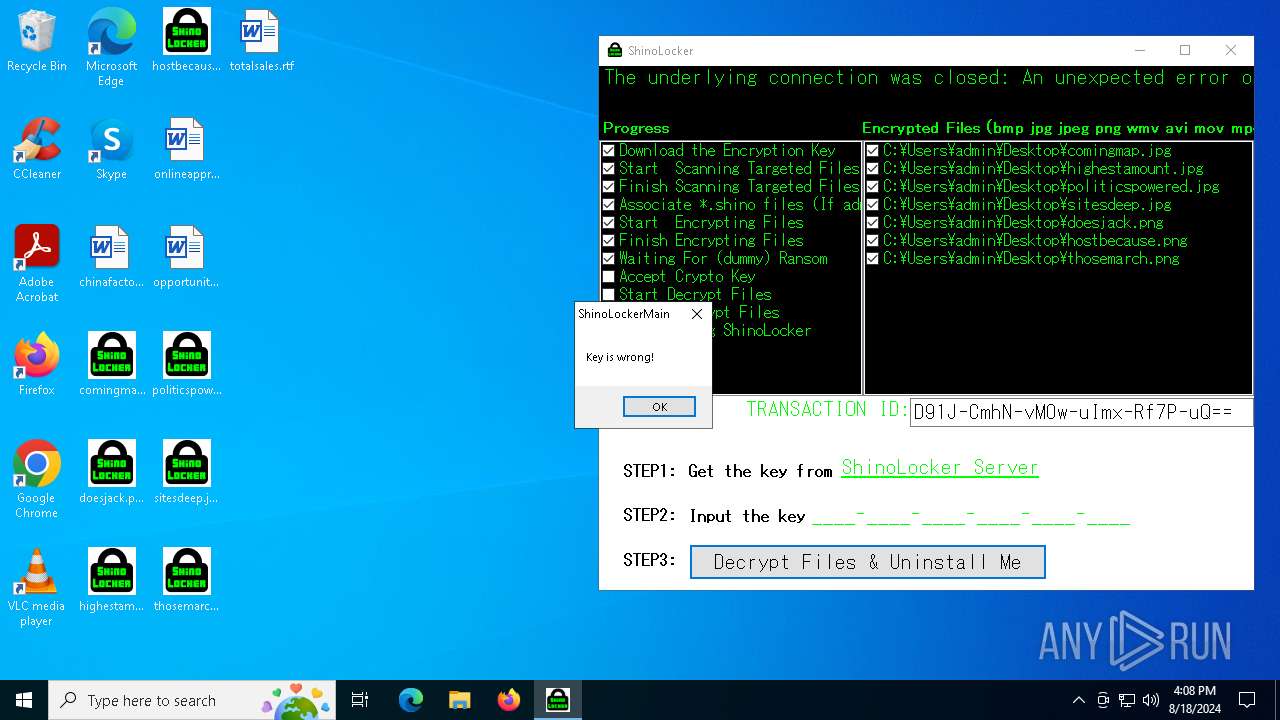Toggle Waiting For (dummy) Ransom checkbox

(609, 259)
